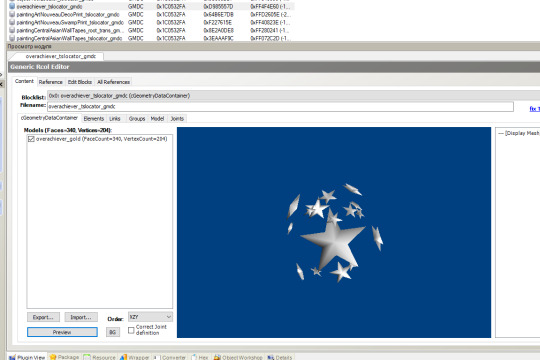Click the star mesh 3D preview
This screenshot has width=540, height=360.
tap(334, 233)
